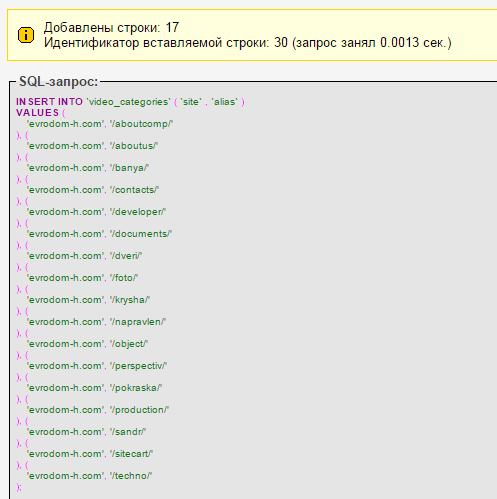Click the '/krysha/' alias value
Image resolution: width=497 pixels, height=499 pixels.
(x=130, y=300)
